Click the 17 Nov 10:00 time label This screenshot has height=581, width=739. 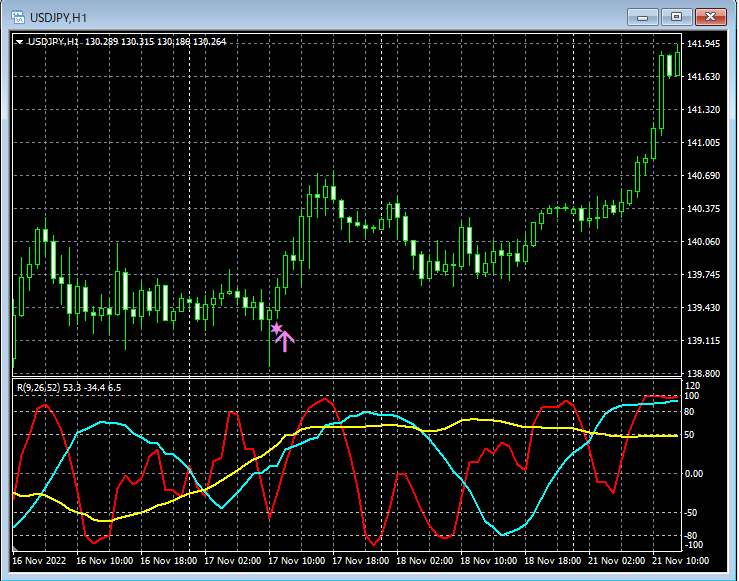296,561
